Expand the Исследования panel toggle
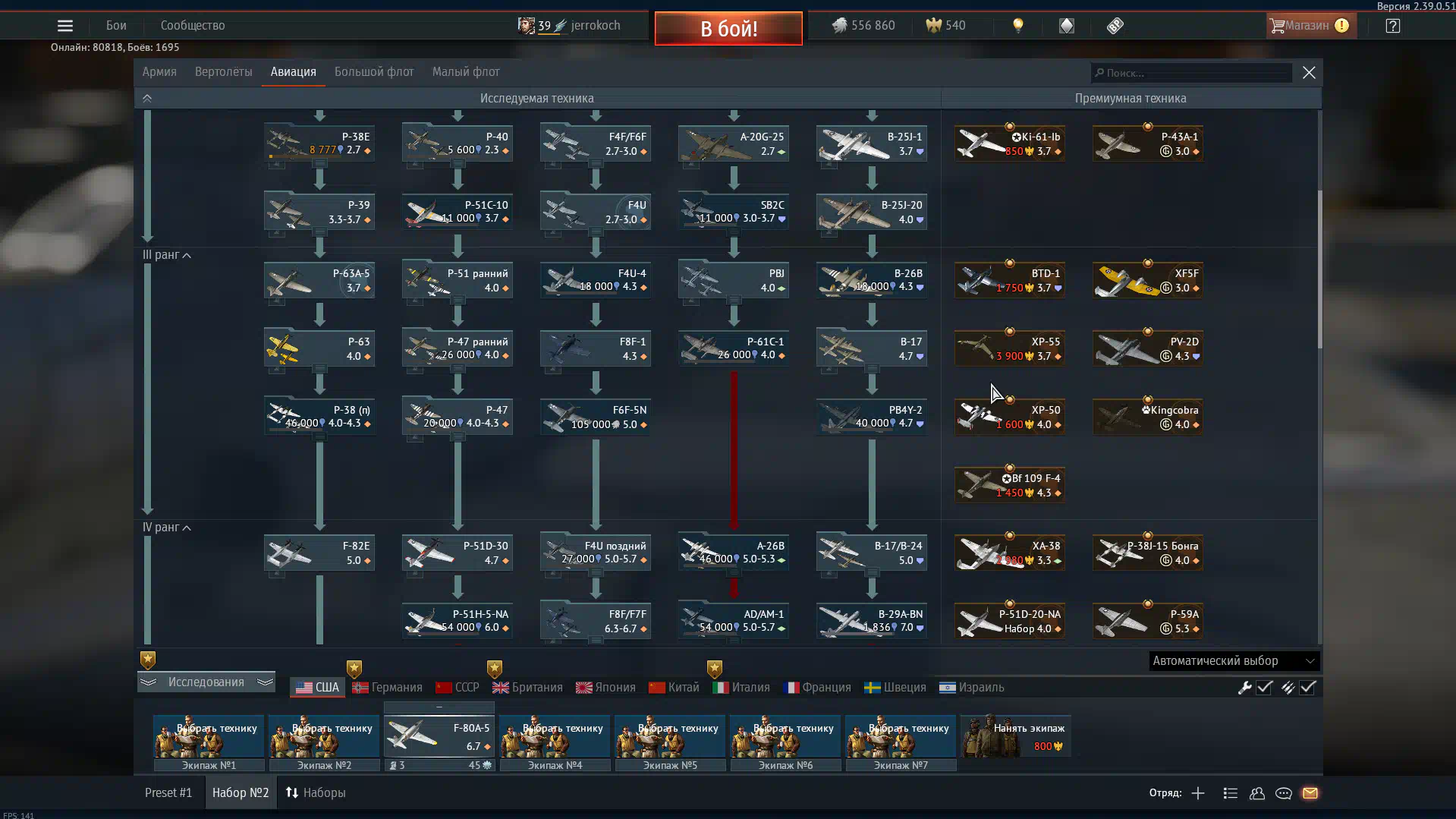This screenshot has width=1456, height=819. pyautogui.click(x=206, y=682)
